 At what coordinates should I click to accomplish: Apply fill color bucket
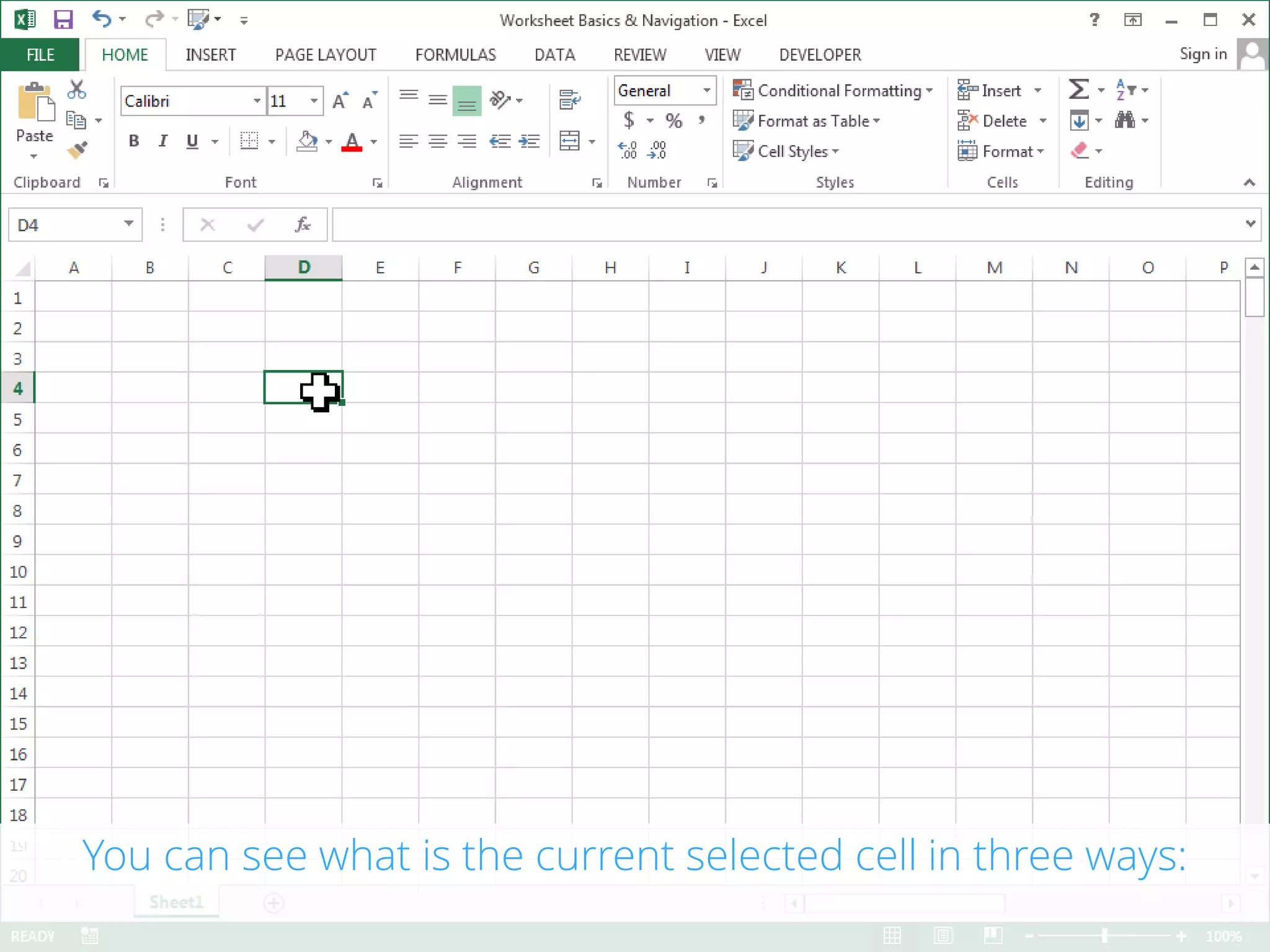coord(307,141)
